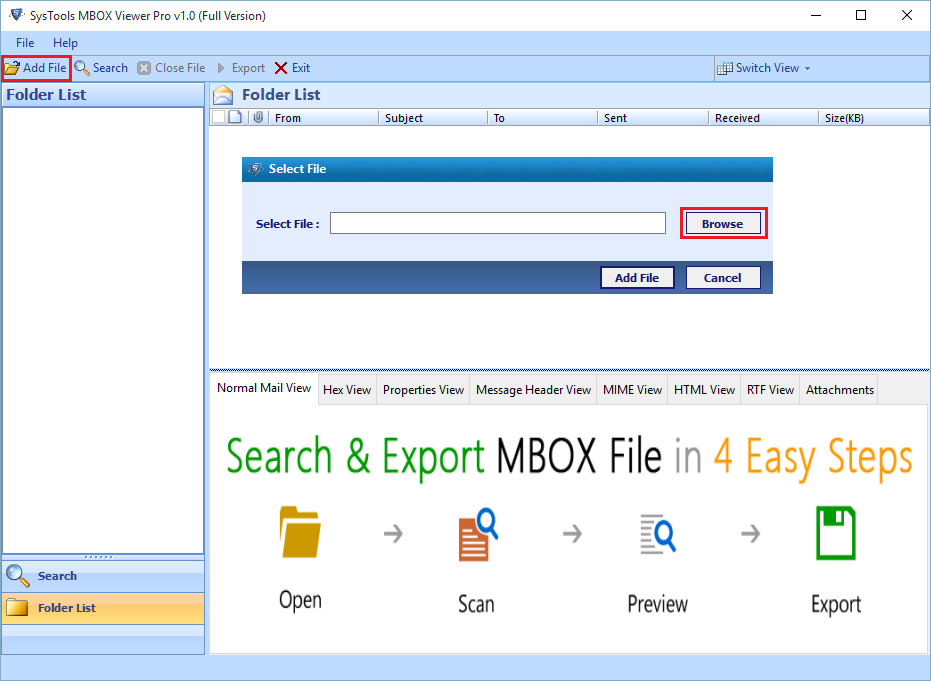931x681 pixels.
Task: Click the page icon column header
Action: 235,117
